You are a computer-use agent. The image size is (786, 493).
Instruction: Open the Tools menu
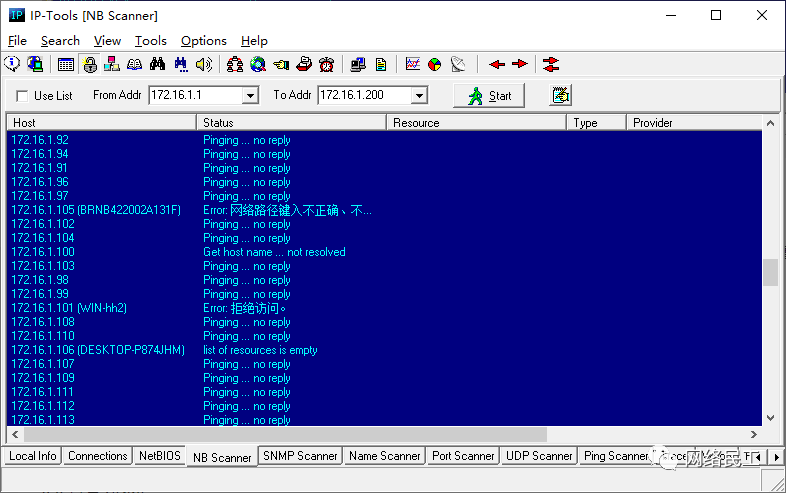point(150,41)
